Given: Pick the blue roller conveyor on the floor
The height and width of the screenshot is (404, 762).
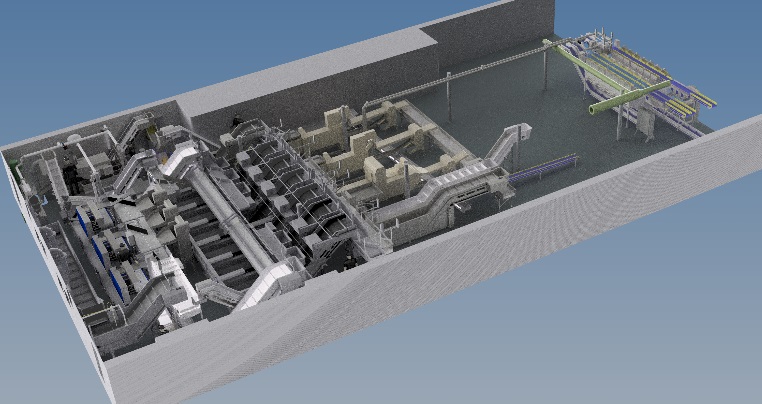Looking at the screenshot, I should (544, 169).
